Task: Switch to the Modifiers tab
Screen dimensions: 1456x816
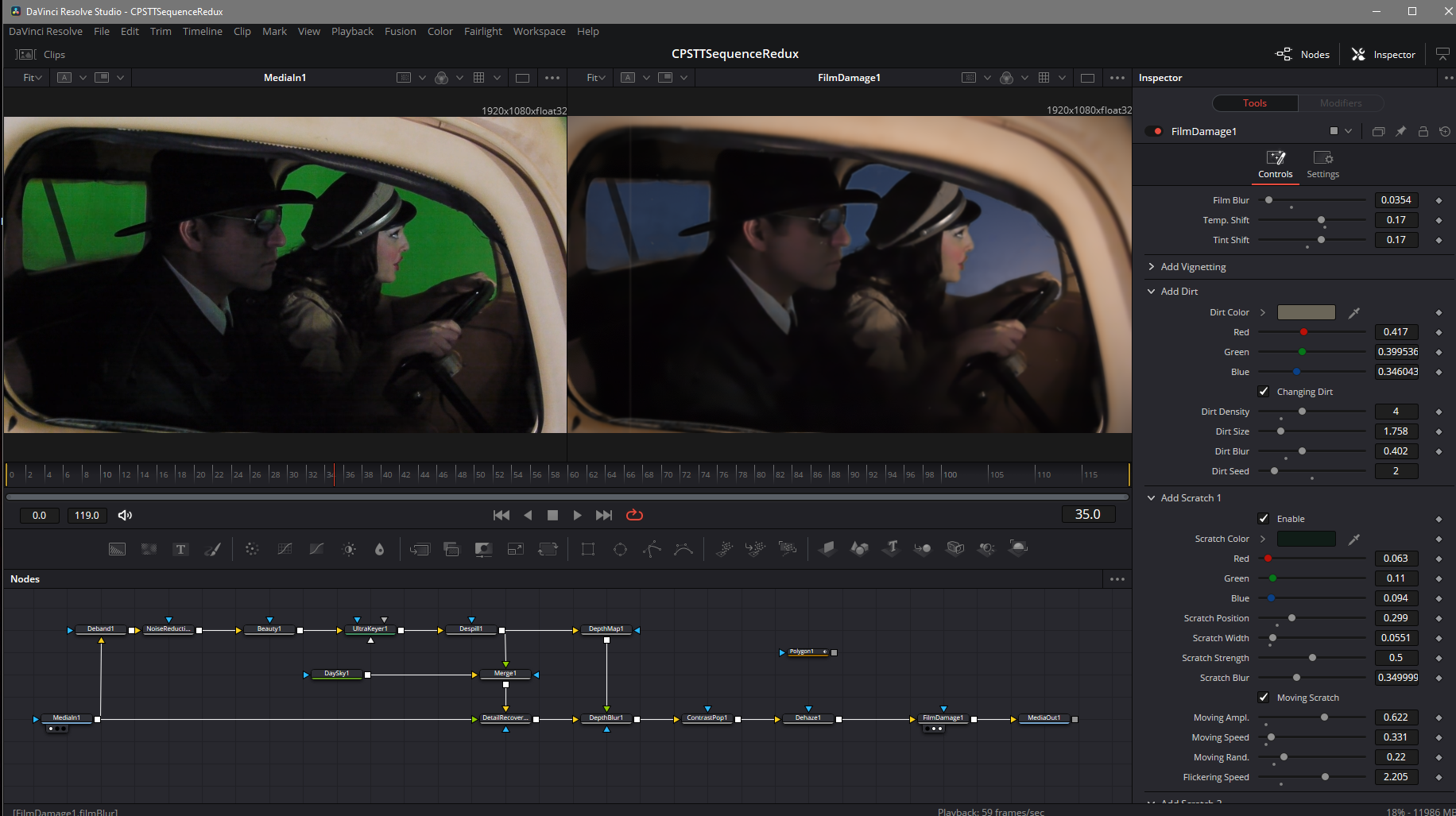Action: pyautogui.click(x=1340, y=103)
